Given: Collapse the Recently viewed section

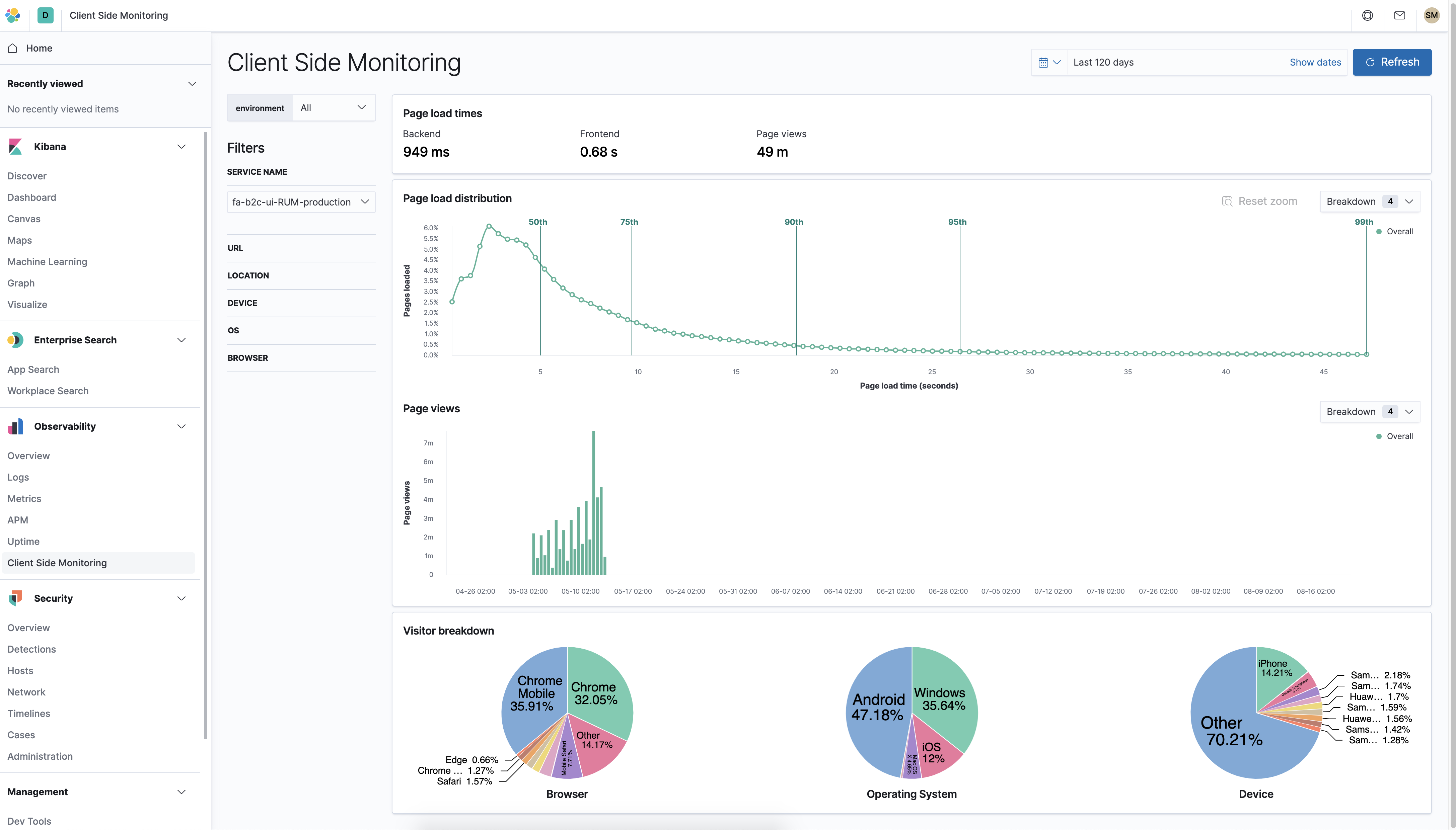Looking at the screenshot, I should (x=192, y=84).
